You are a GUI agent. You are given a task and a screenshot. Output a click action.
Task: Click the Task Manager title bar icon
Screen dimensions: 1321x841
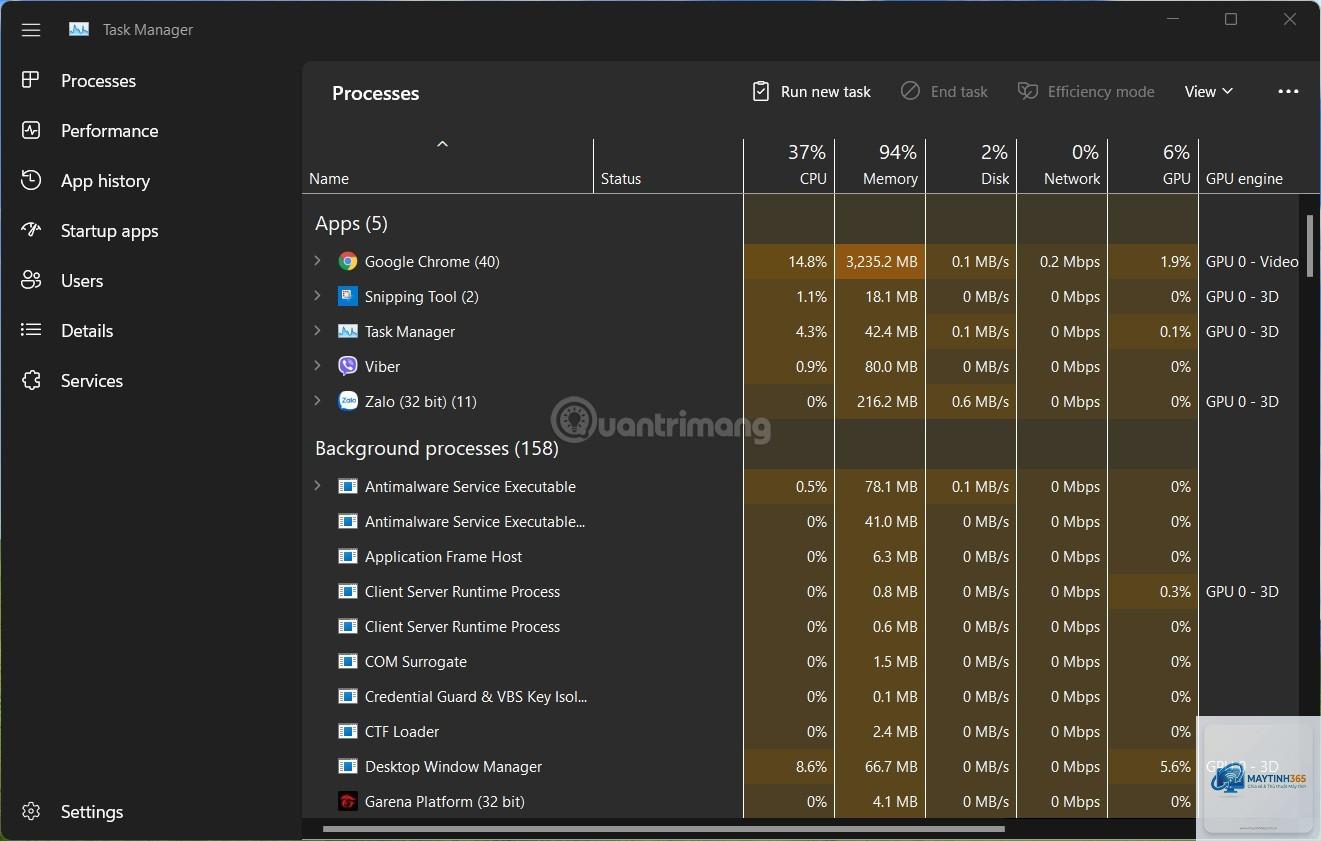click(79, 29)
